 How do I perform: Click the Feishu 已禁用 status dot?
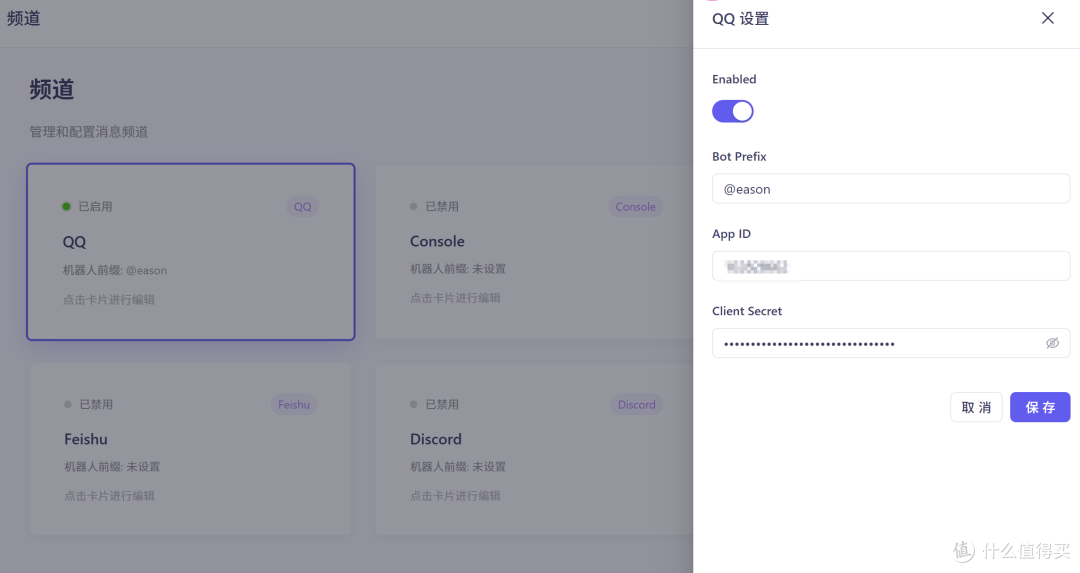68,405
